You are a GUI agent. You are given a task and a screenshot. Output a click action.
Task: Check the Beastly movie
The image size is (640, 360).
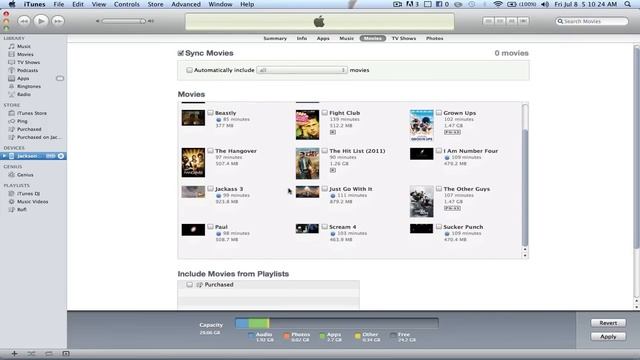pyautogui.click(x=211, y=113)
